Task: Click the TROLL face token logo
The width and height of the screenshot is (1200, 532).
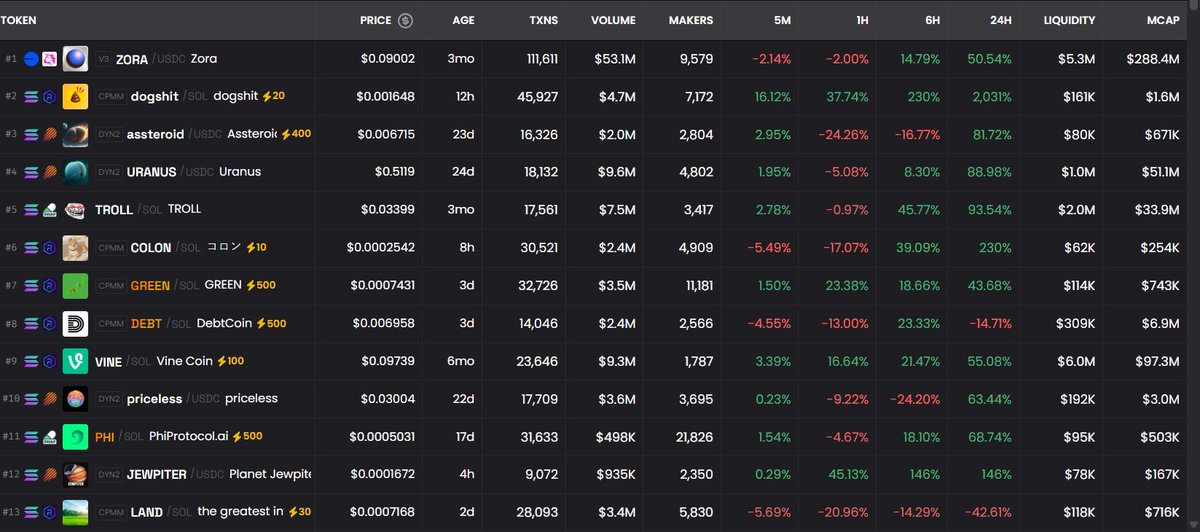Action: 75,210
